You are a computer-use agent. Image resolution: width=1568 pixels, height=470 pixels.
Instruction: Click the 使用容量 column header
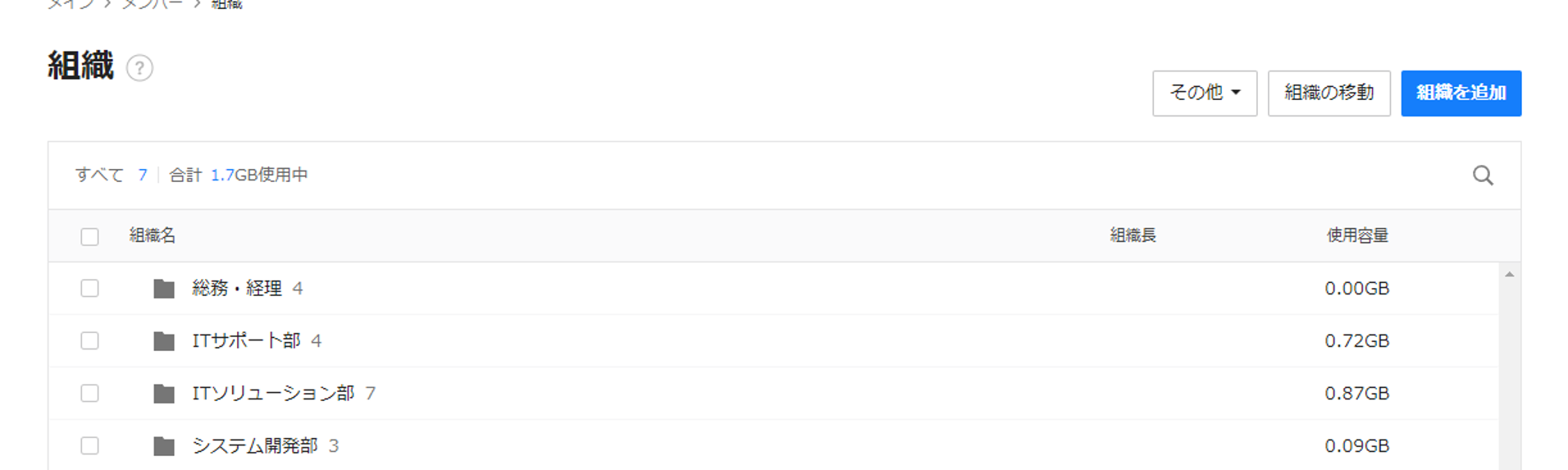click(x=1357, y=235)
